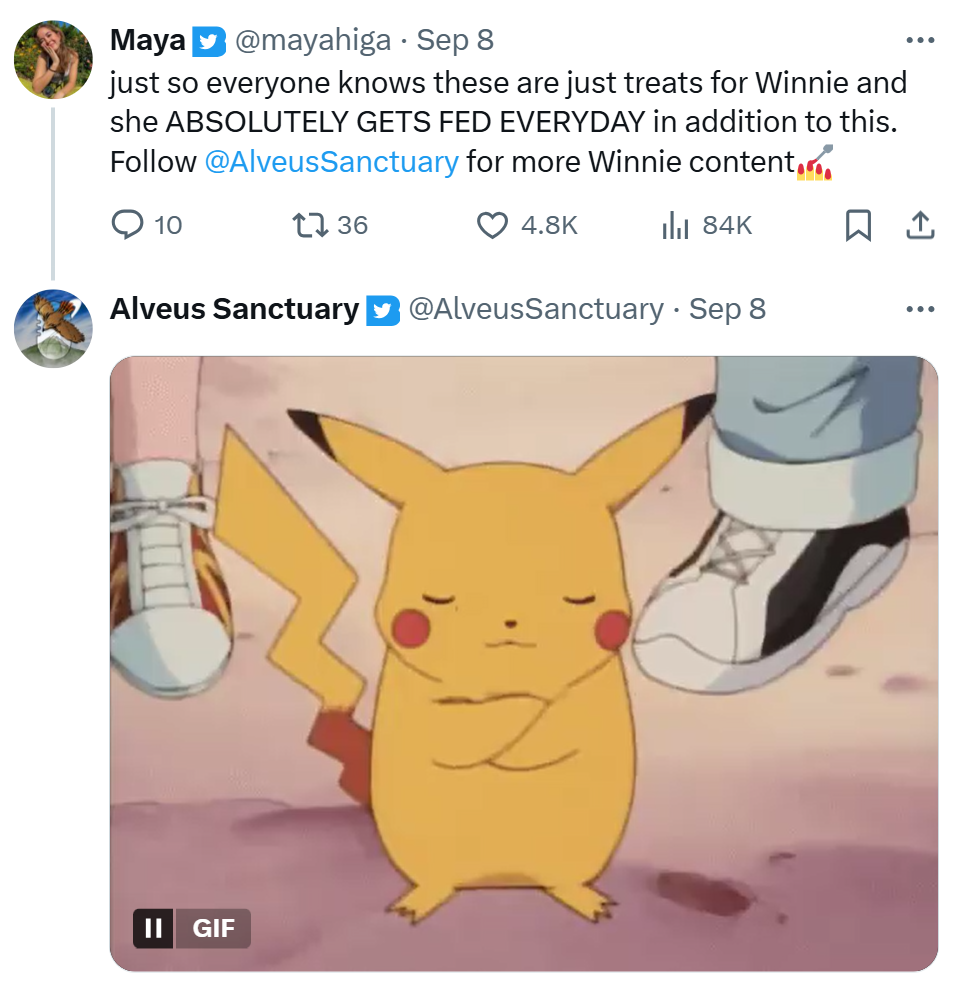
Task: Click Alveus Sanctuary's verified badge
Action: 384,310
